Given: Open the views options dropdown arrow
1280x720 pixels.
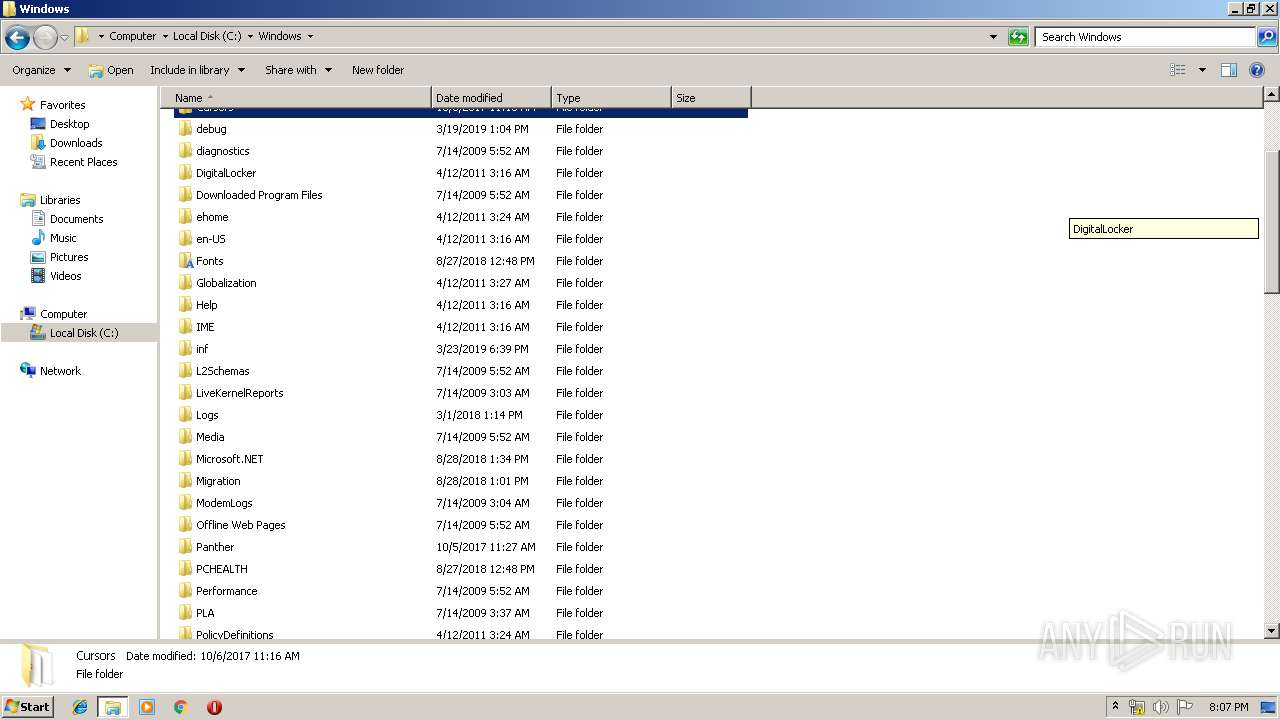Looking at the screenshot, I should click(1202, 70).
